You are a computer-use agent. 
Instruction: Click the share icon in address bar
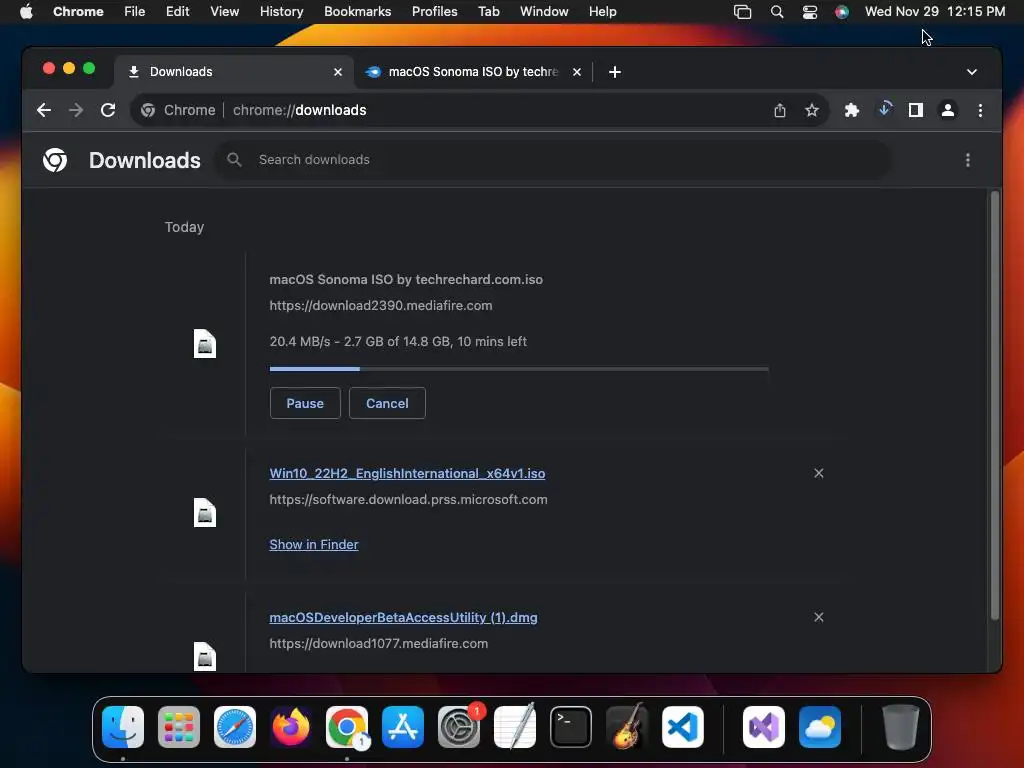[780, 110]
